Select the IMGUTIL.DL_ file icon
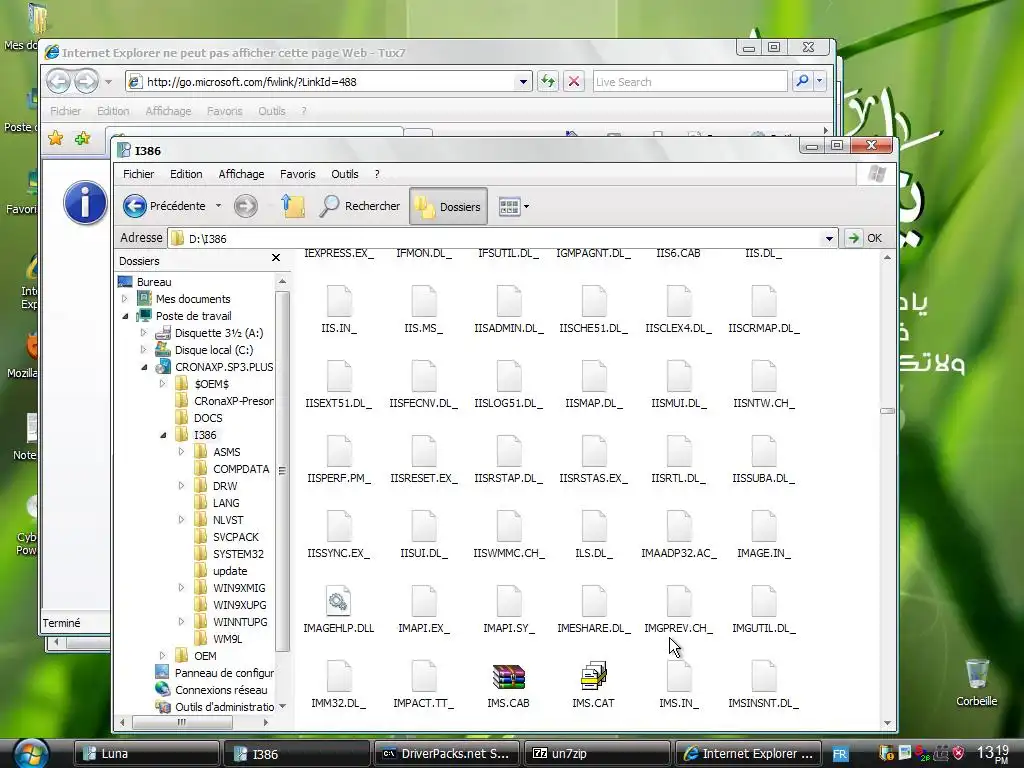Screen dimensions: 1024x768 [x=763, y=601]
